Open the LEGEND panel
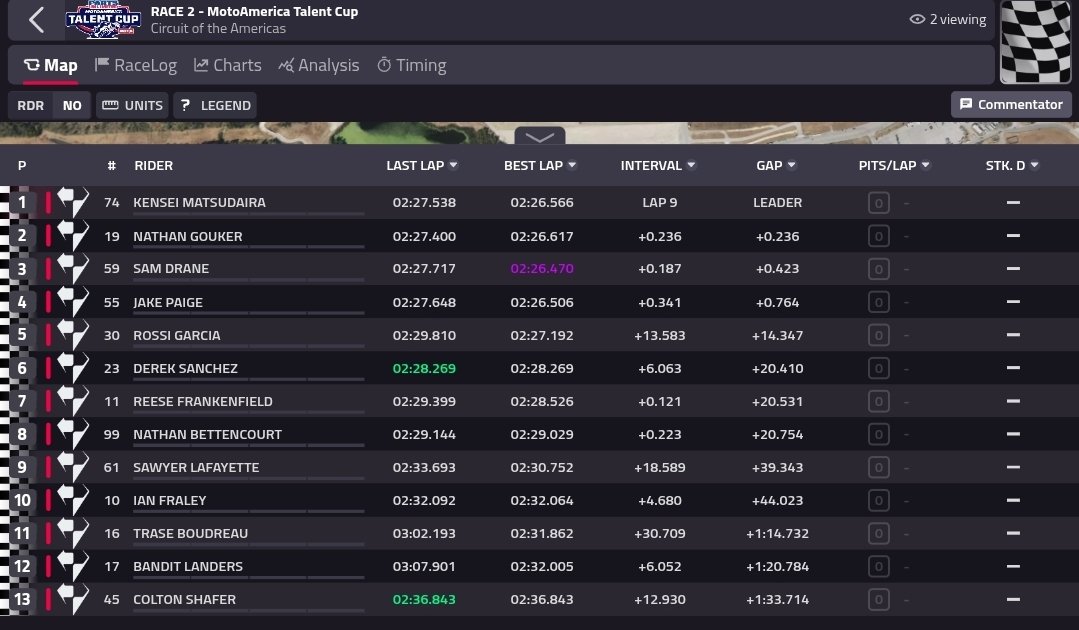The image size is (1079, 630). coord(215,104)
